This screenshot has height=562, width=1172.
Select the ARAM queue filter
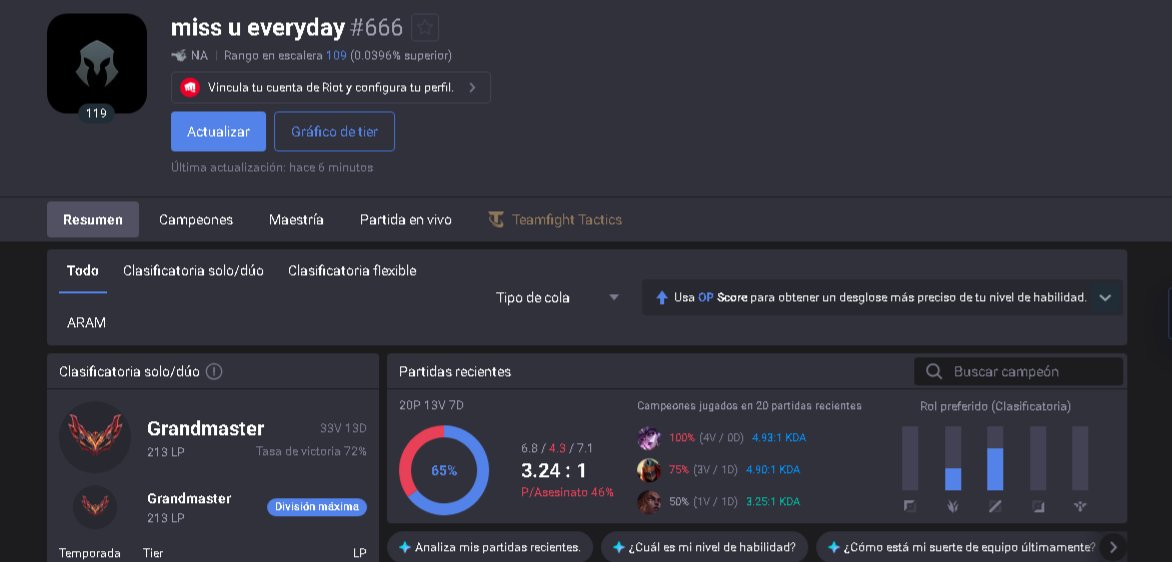click(x=86, y=323)
